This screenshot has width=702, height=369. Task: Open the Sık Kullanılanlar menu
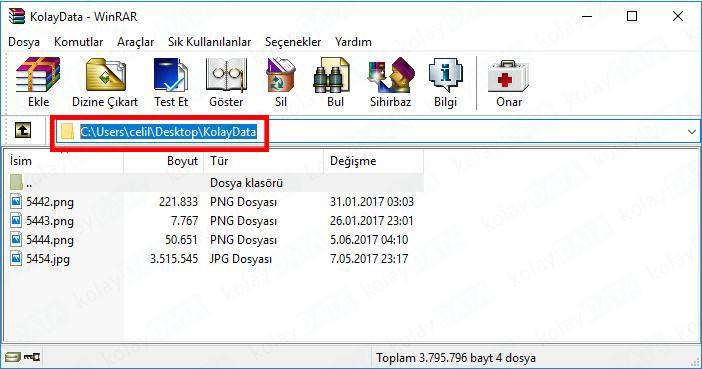click(x=210, y=42)
